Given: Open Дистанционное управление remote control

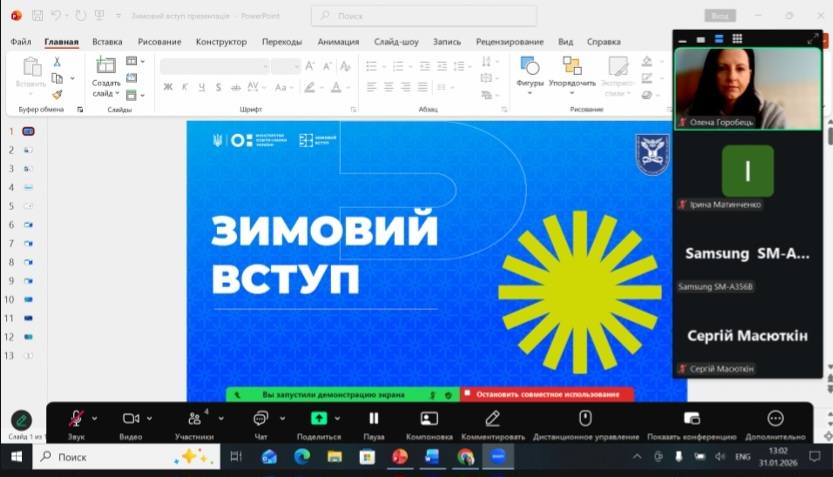Looking at the screenshot, I should point(585,418).
